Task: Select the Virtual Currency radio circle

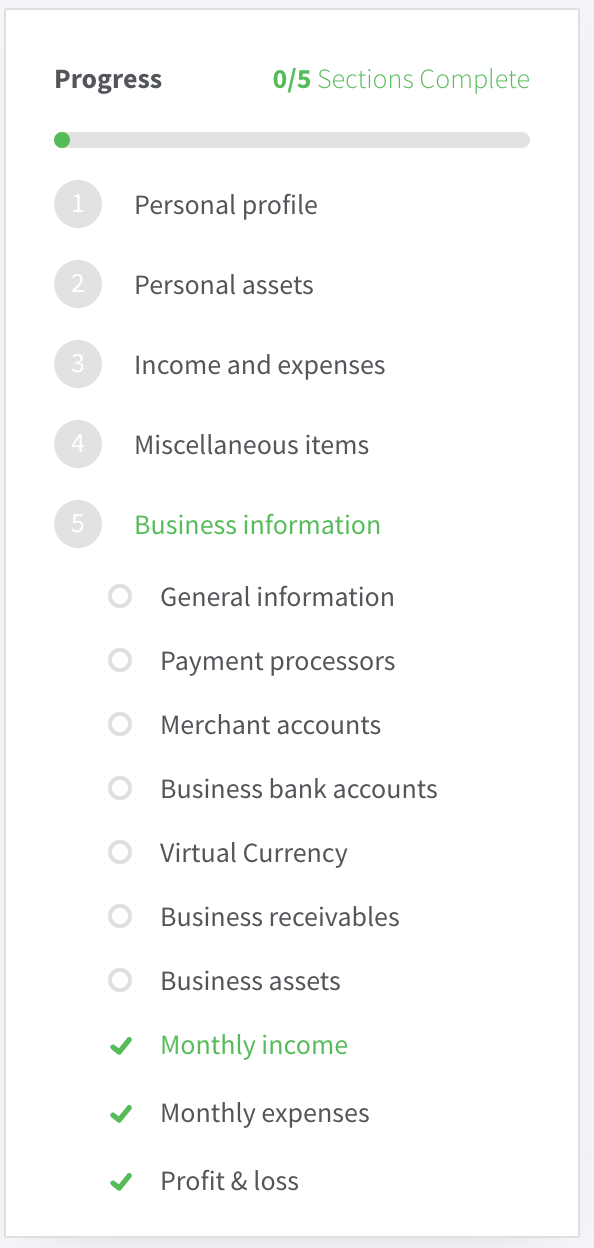Action: (x=120, y=853)
